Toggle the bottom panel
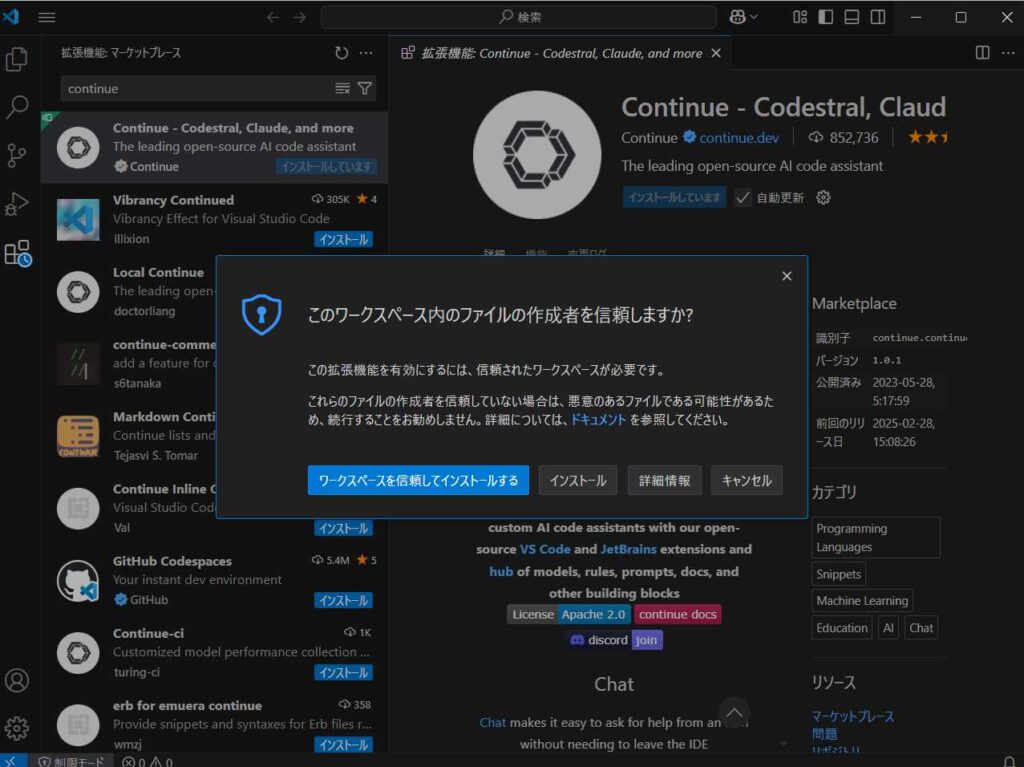Viewport: 1024px width, 767px height. (852, 17)
